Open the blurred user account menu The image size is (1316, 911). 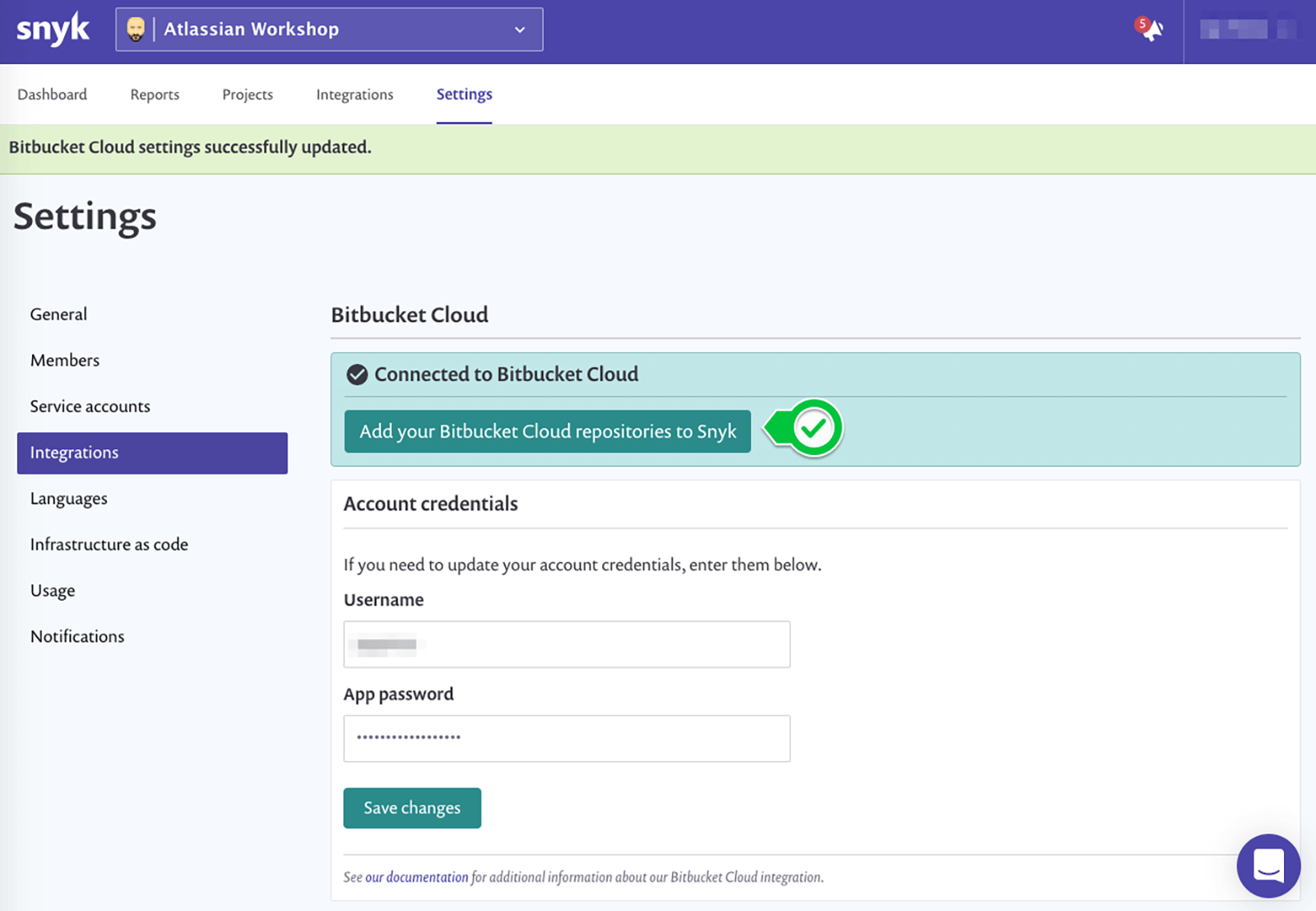tap(1248, 30)
